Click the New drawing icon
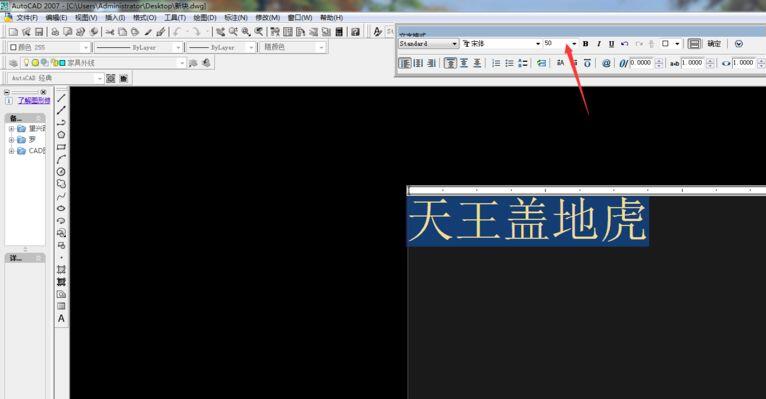Image resolution: width=766 pixels, height=399 pixels. pyautogui.click(x=13, y=32)
